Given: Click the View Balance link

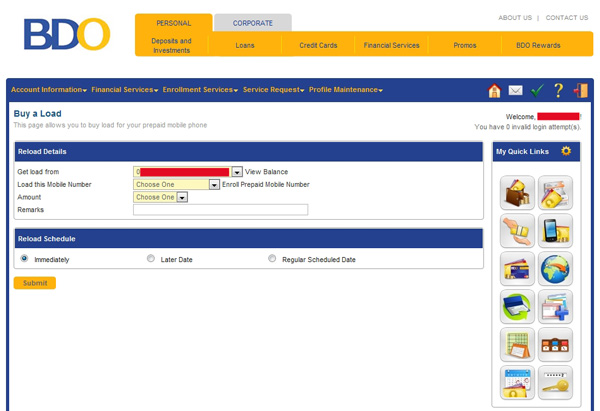Looking at the screenshot, I should point(266,172).
